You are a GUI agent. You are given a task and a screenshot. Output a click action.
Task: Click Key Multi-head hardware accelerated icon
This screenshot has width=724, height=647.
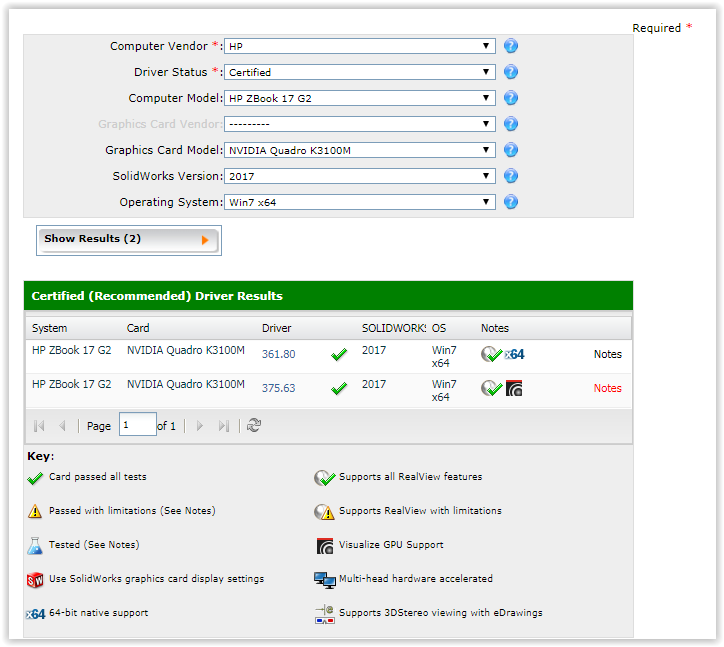[325, 580]
